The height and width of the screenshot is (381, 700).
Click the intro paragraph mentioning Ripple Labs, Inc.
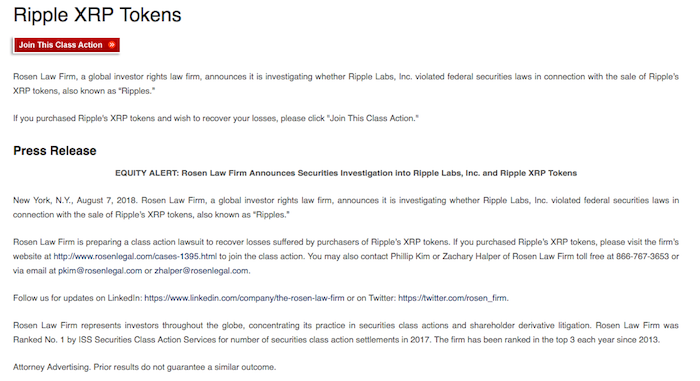(346, 84)
